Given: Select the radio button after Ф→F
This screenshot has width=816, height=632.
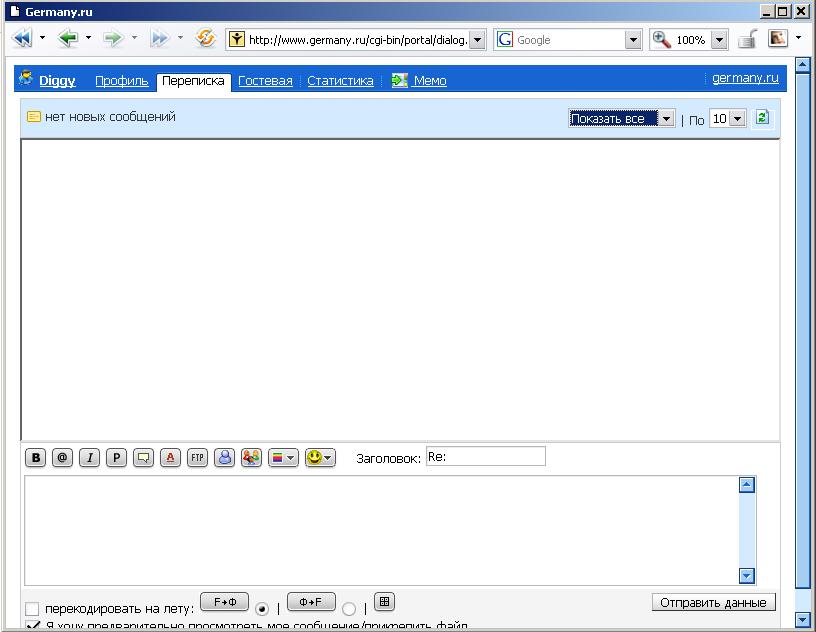Looking at the screenshot, I should click(349, 608).
